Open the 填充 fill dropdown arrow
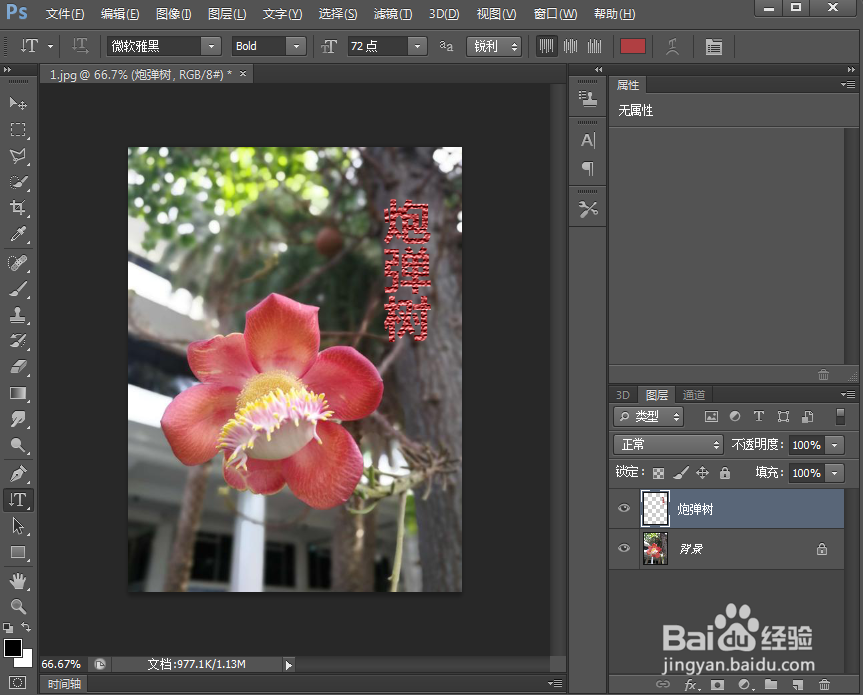Viewport: 863px width, 695px height. pyautogui.click(x=835, y=473)
